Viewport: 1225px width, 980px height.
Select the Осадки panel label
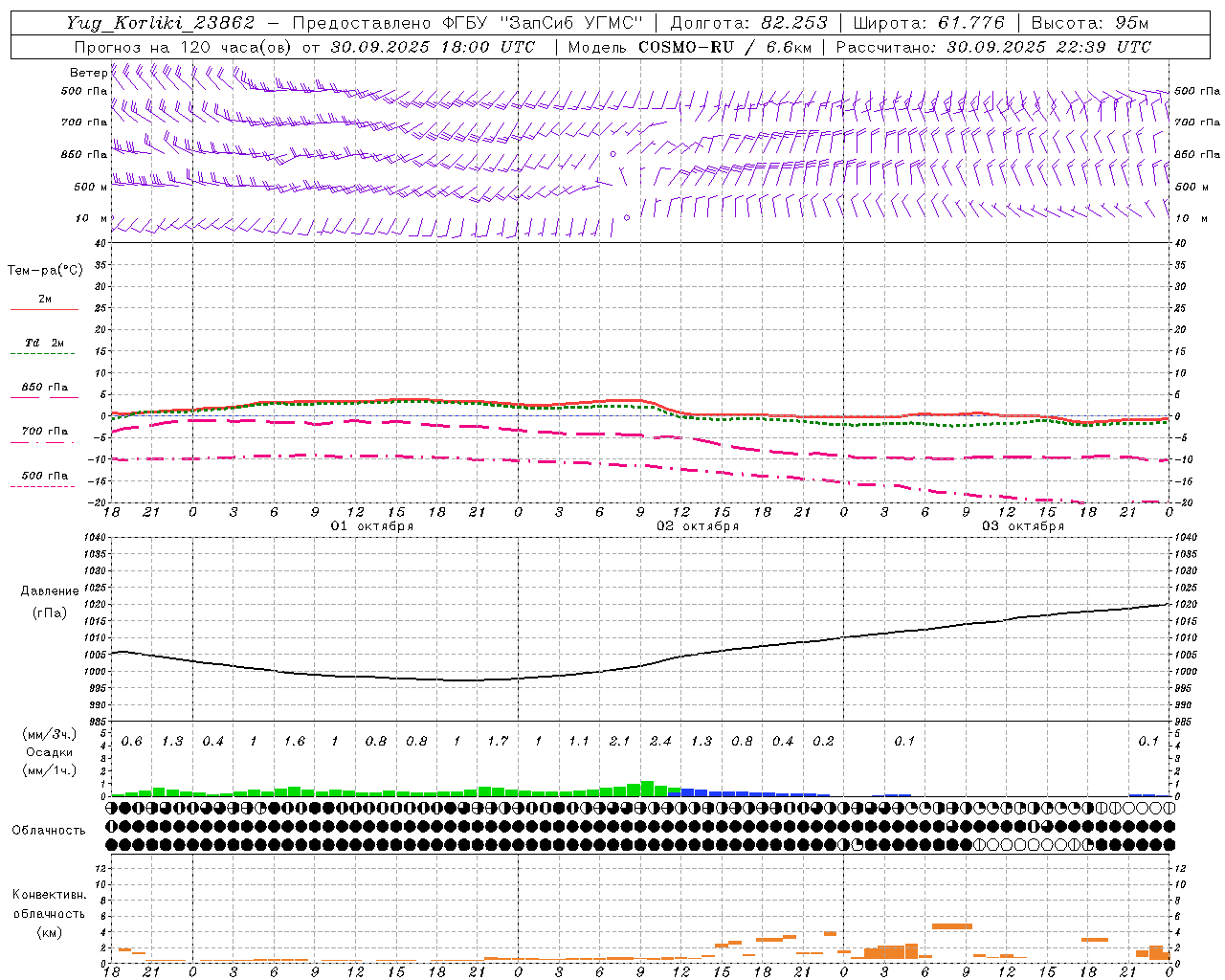(x=50, y=752)
